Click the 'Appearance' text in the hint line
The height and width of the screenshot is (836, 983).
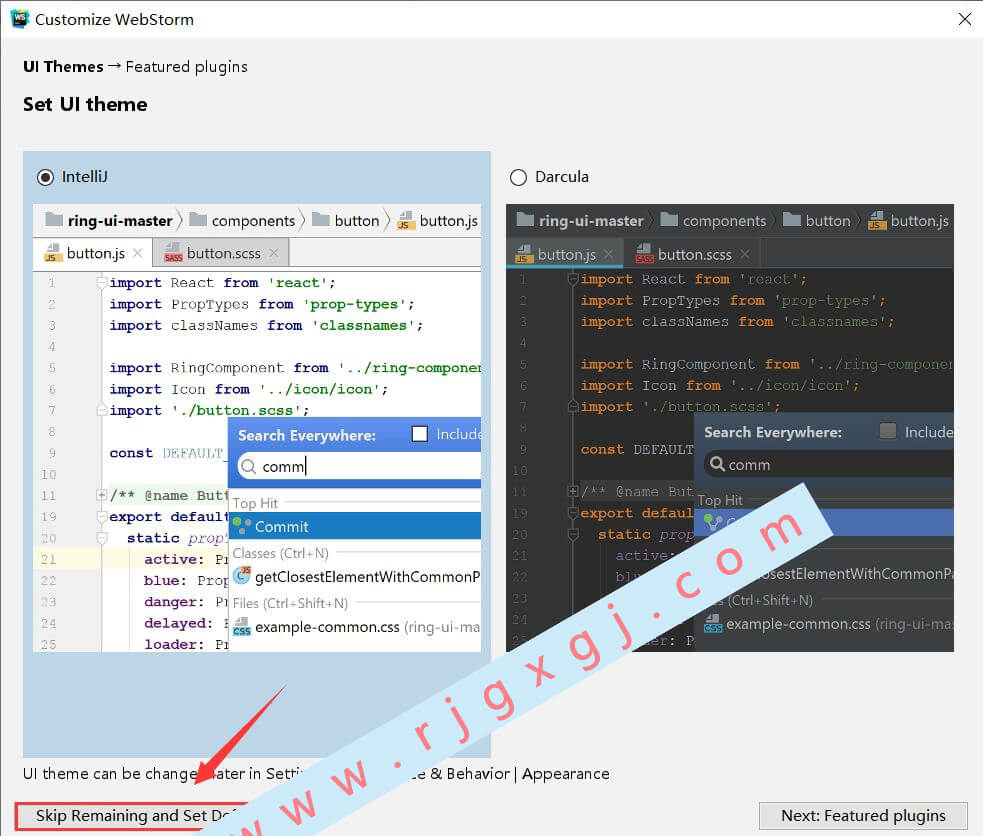tap(565, 774)
